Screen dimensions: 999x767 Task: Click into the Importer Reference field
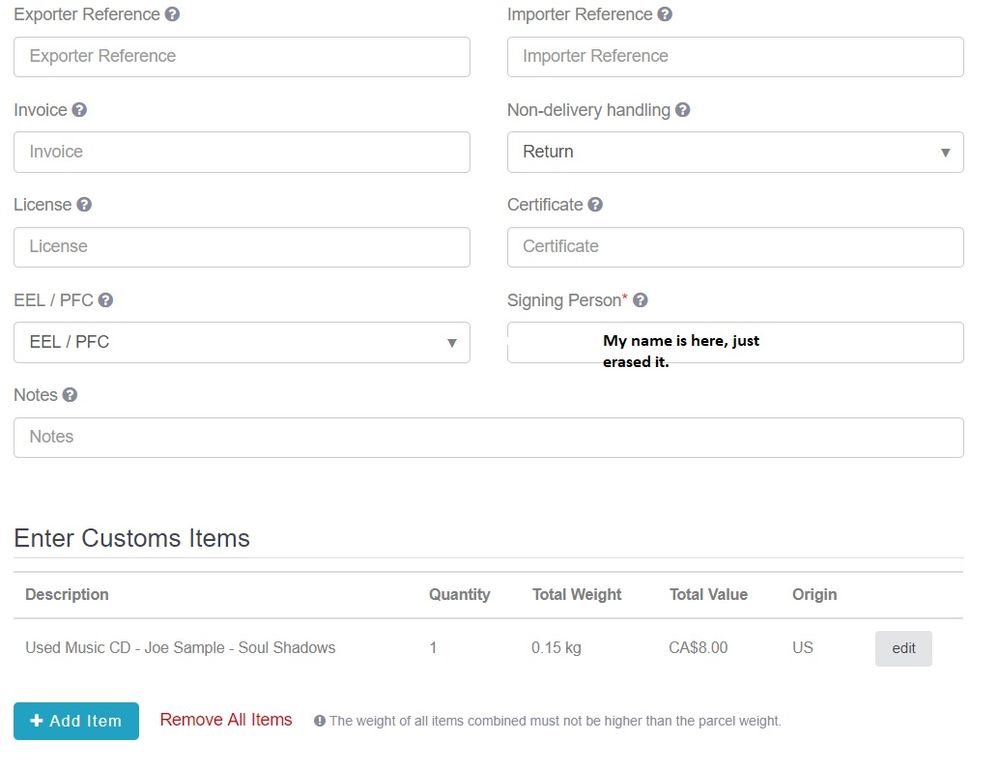coord(735,57)
